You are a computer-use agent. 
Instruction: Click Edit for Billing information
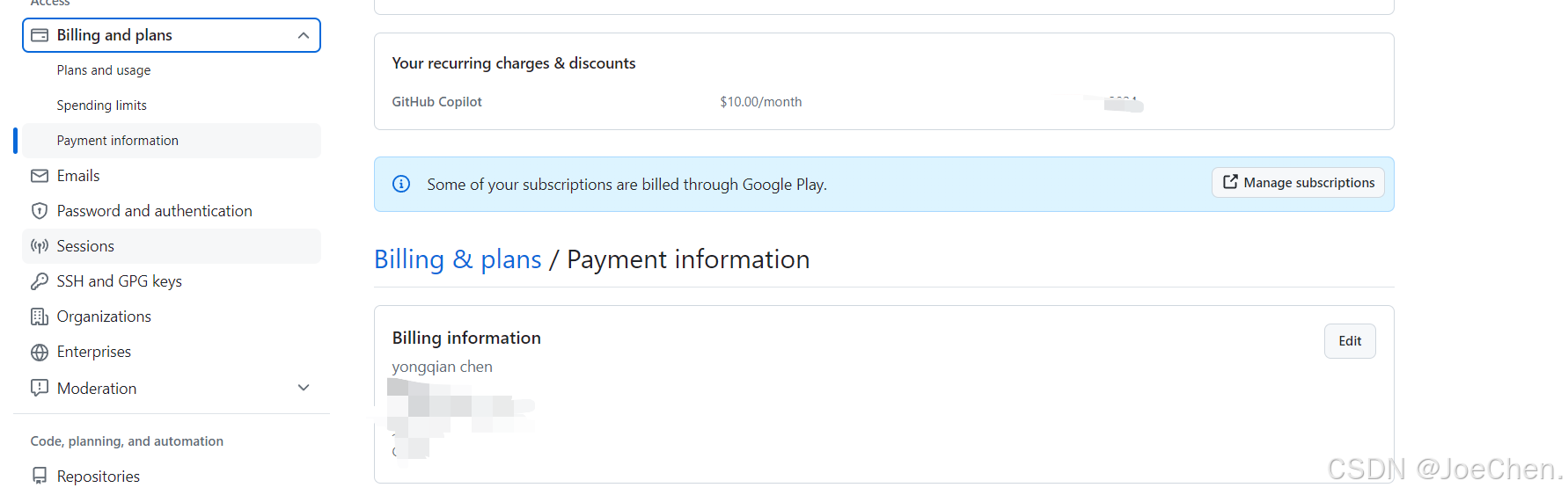click(1350, 341)
